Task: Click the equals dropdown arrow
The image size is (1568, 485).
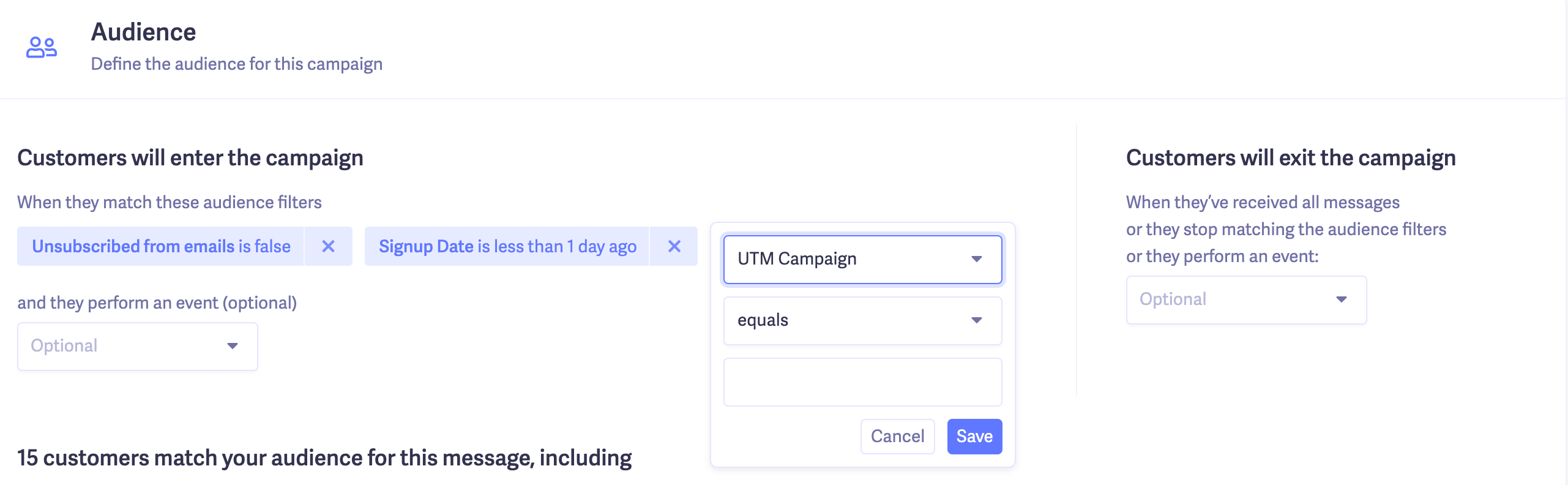Action: [977, 321]
